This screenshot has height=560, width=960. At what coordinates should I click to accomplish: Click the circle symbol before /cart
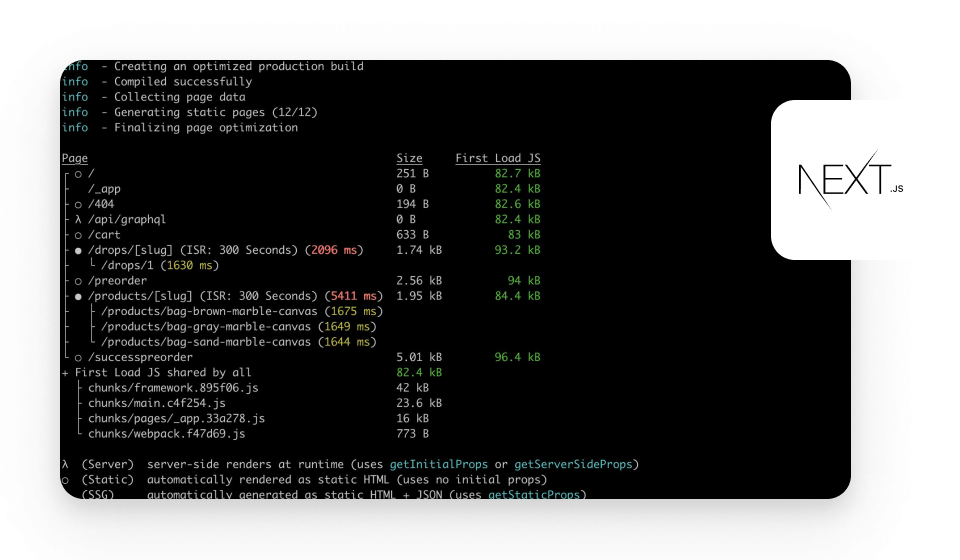point(78,235)
